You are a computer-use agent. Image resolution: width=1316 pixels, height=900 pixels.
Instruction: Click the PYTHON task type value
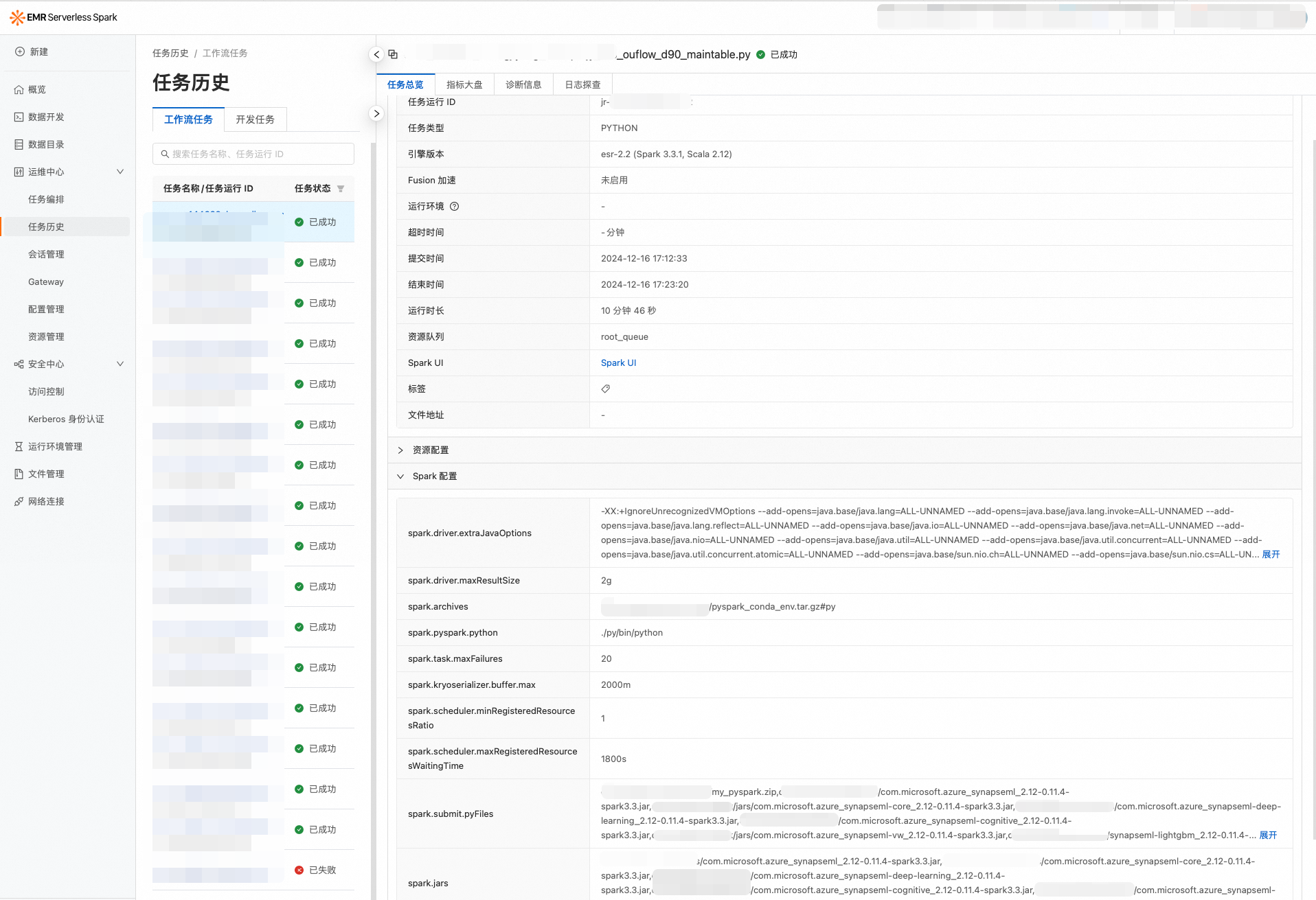pyautogui.click(x=619, y=128)
